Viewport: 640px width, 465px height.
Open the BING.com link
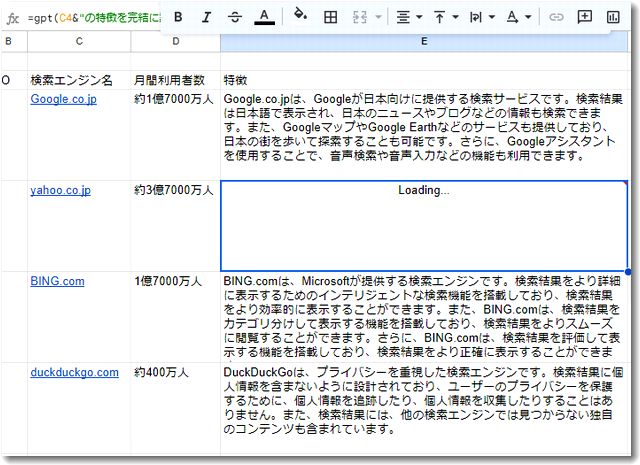[58, 281]
